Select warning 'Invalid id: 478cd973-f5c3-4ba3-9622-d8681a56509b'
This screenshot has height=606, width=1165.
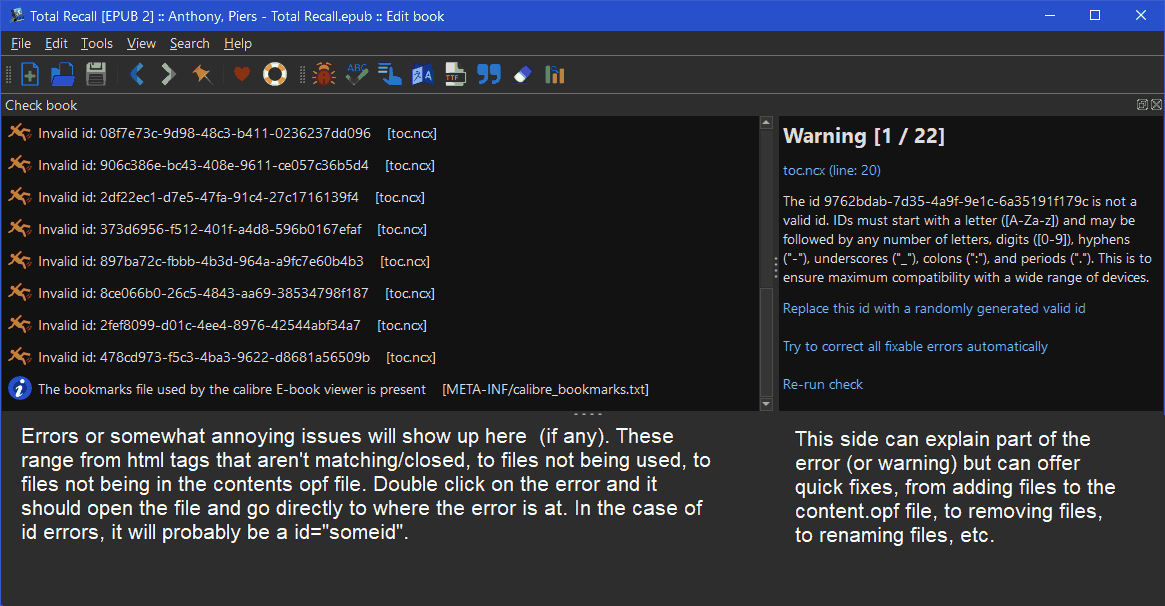[x=379, y=356]
